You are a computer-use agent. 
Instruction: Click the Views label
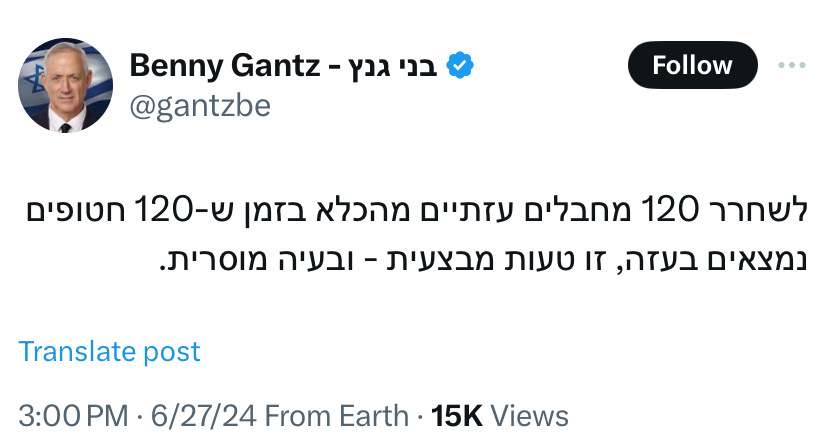click(x=530, y=416)
